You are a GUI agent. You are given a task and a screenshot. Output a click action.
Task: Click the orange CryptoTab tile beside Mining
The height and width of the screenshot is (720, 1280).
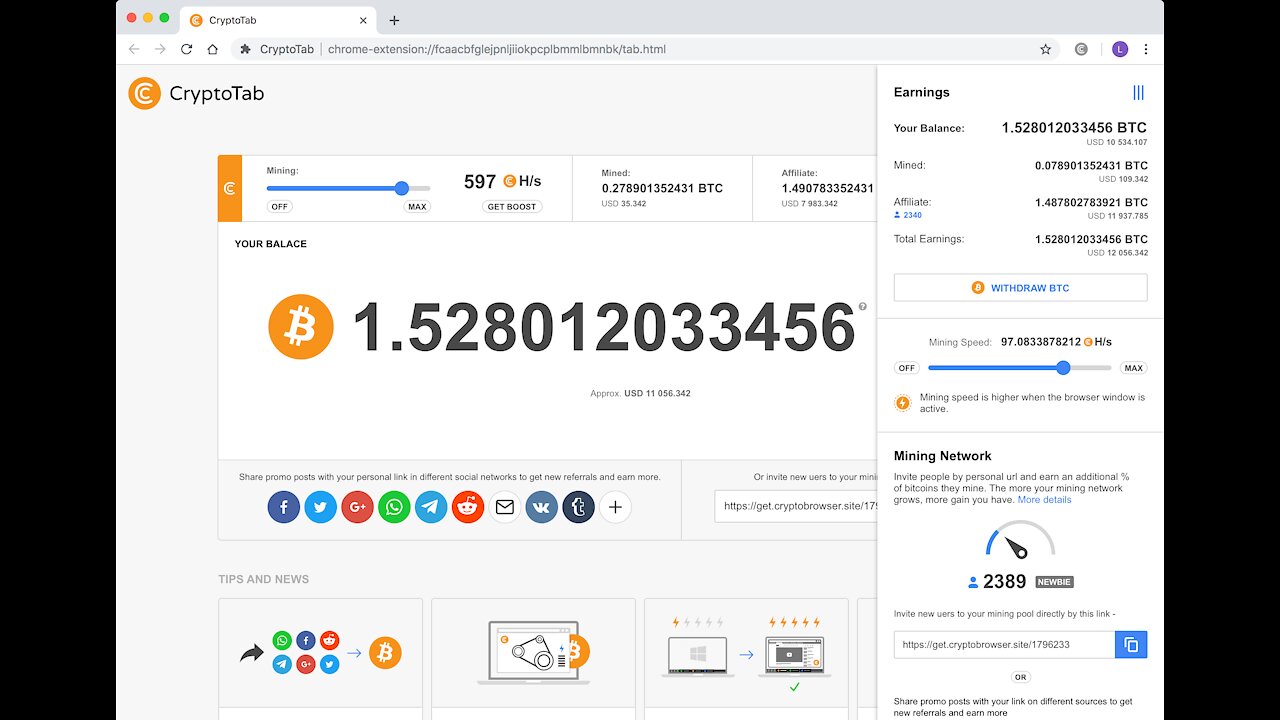230,188
